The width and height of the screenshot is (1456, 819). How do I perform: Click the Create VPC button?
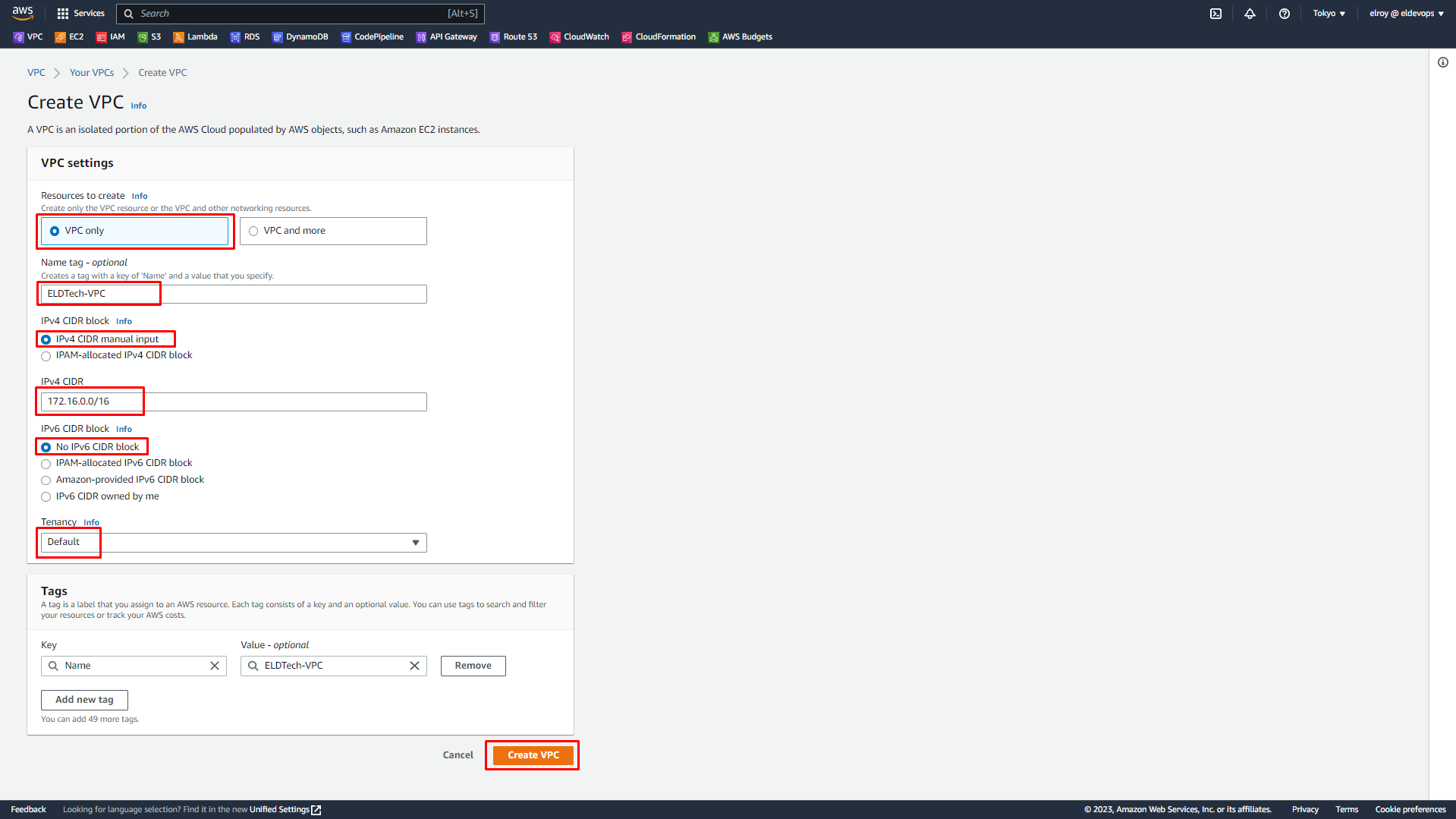533,755
